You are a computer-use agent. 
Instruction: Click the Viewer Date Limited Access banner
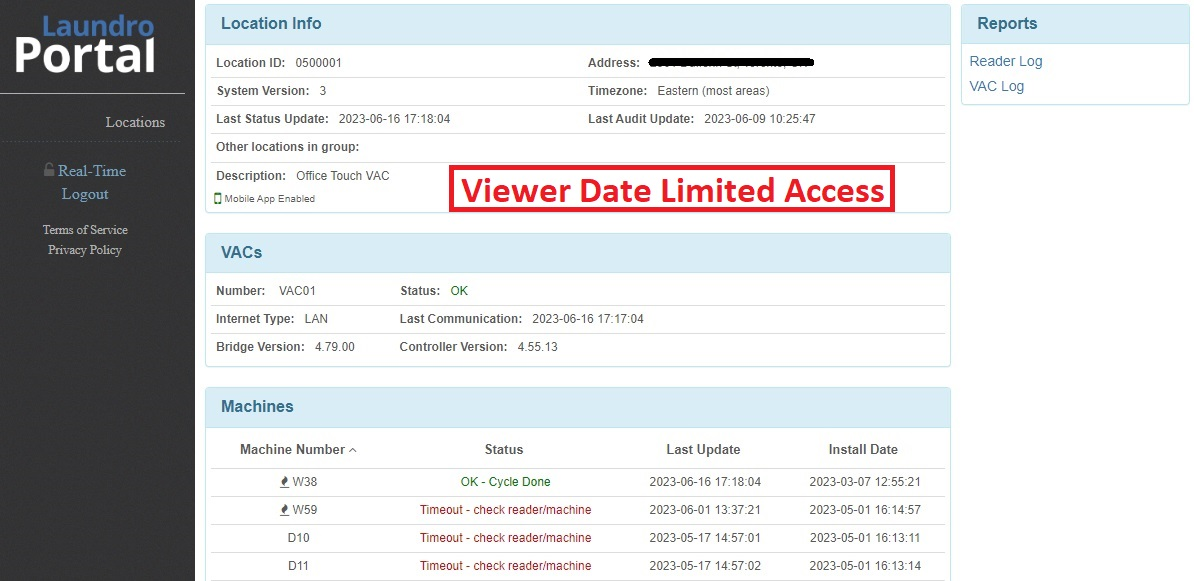[x=672, y=189]
